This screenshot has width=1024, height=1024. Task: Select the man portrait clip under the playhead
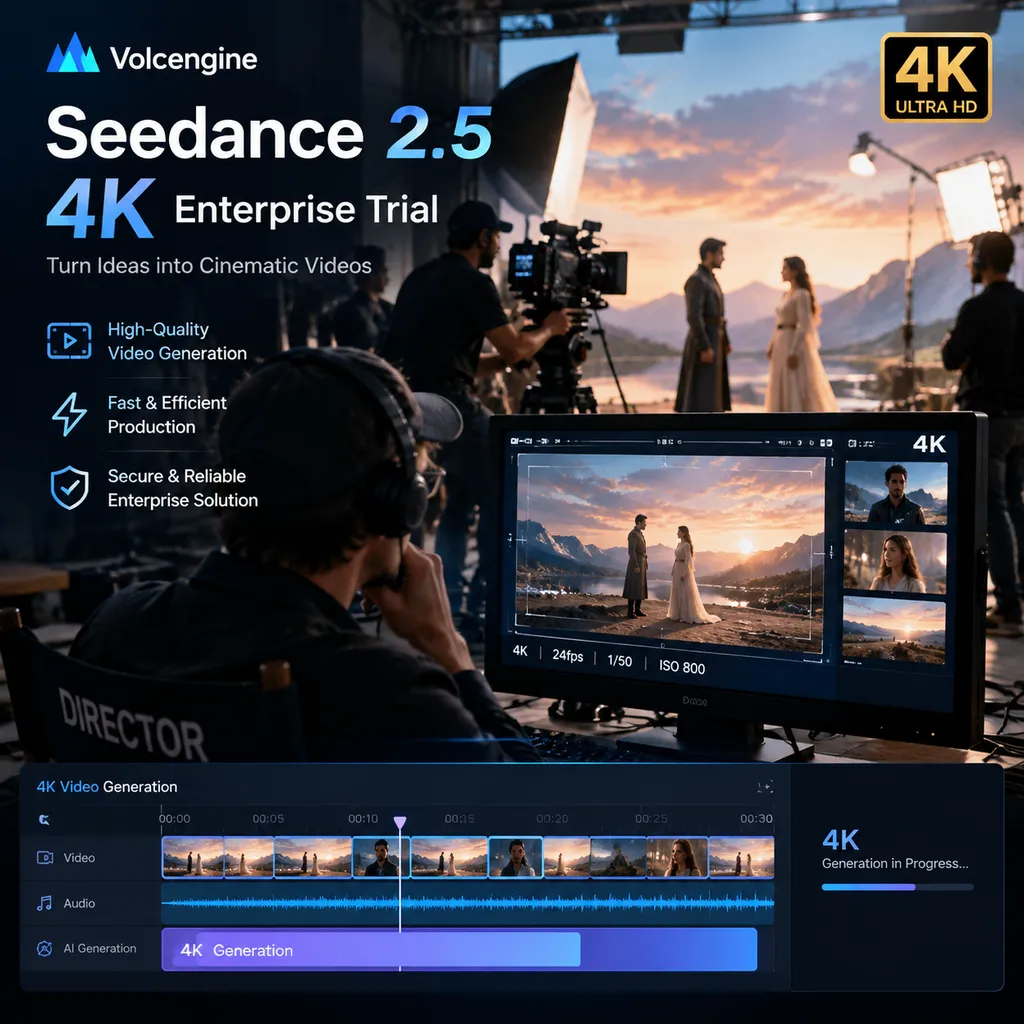coord(381,857)
